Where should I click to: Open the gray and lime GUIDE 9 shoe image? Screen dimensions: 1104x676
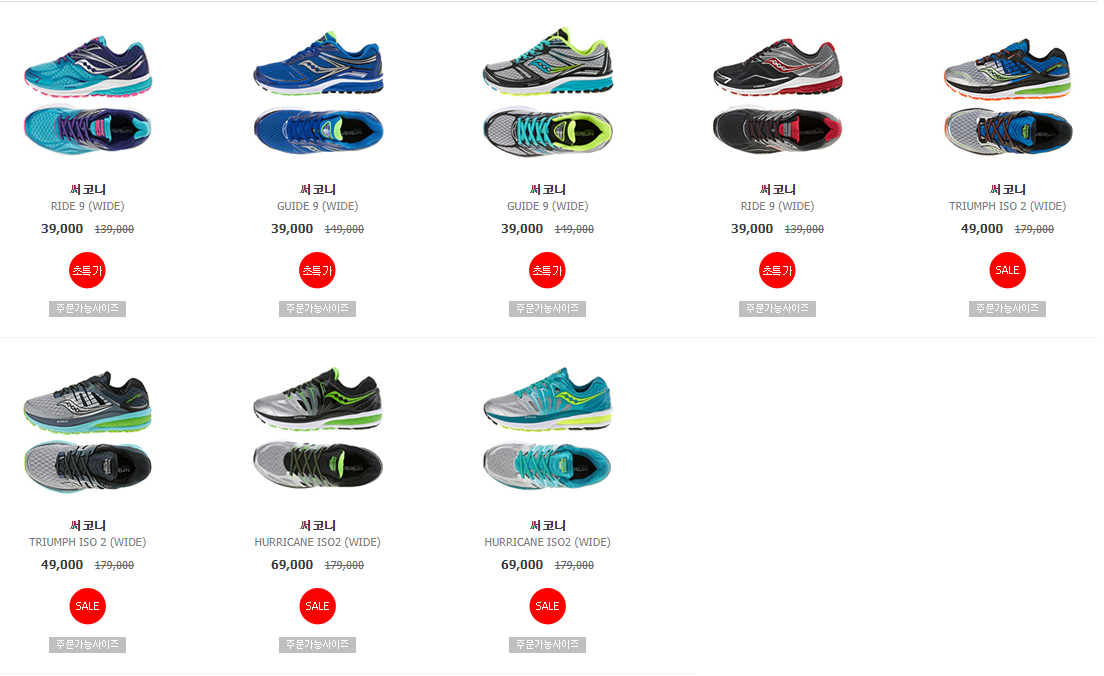tap(548, 92)
